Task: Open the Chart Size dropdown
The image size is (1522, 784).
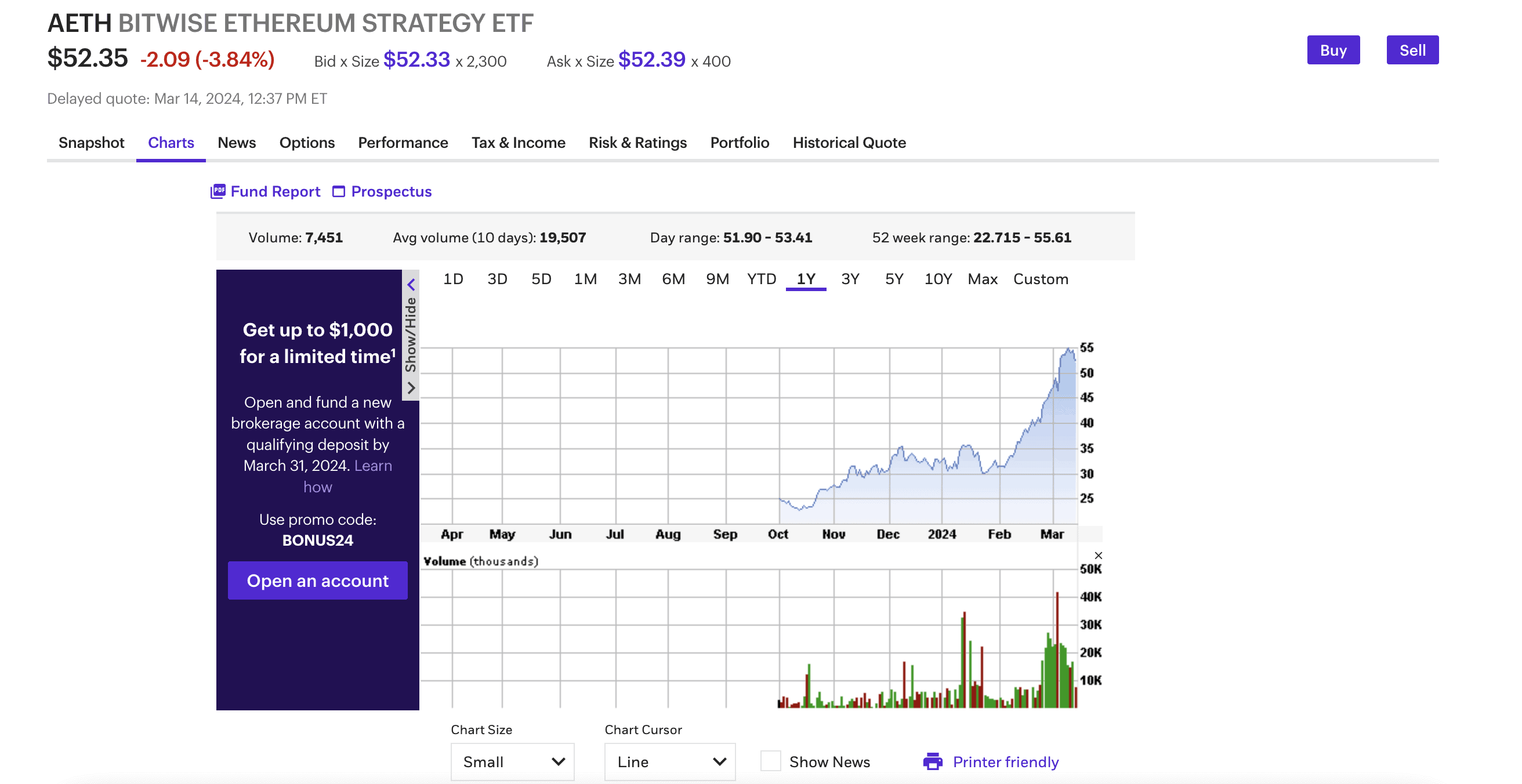Action: pos(512,761)
